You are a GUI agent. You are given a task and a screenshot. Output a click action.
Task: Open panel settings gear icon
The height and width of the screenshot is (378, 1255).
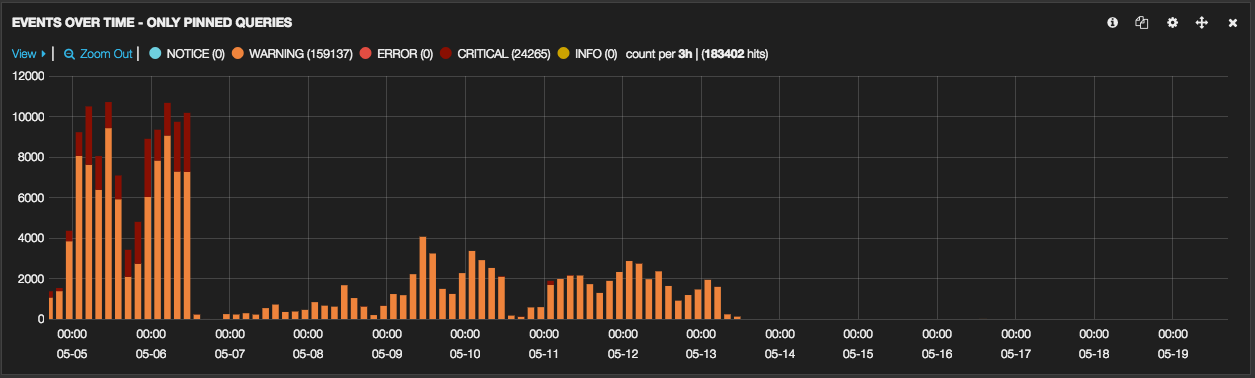coord(1172,22)
